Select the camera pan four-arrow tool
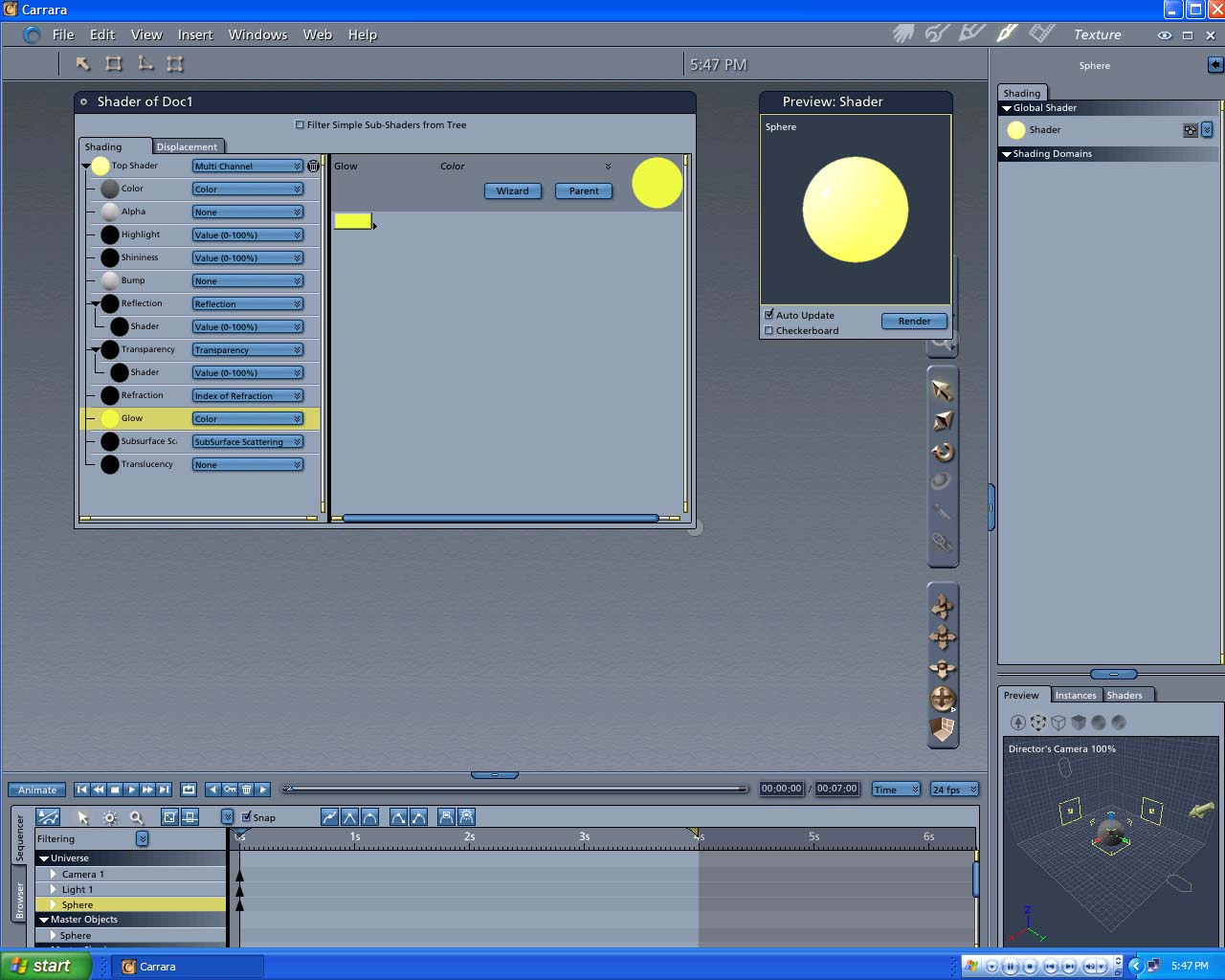This screenshot has width=1225, height=980. [x=942, y=637]
